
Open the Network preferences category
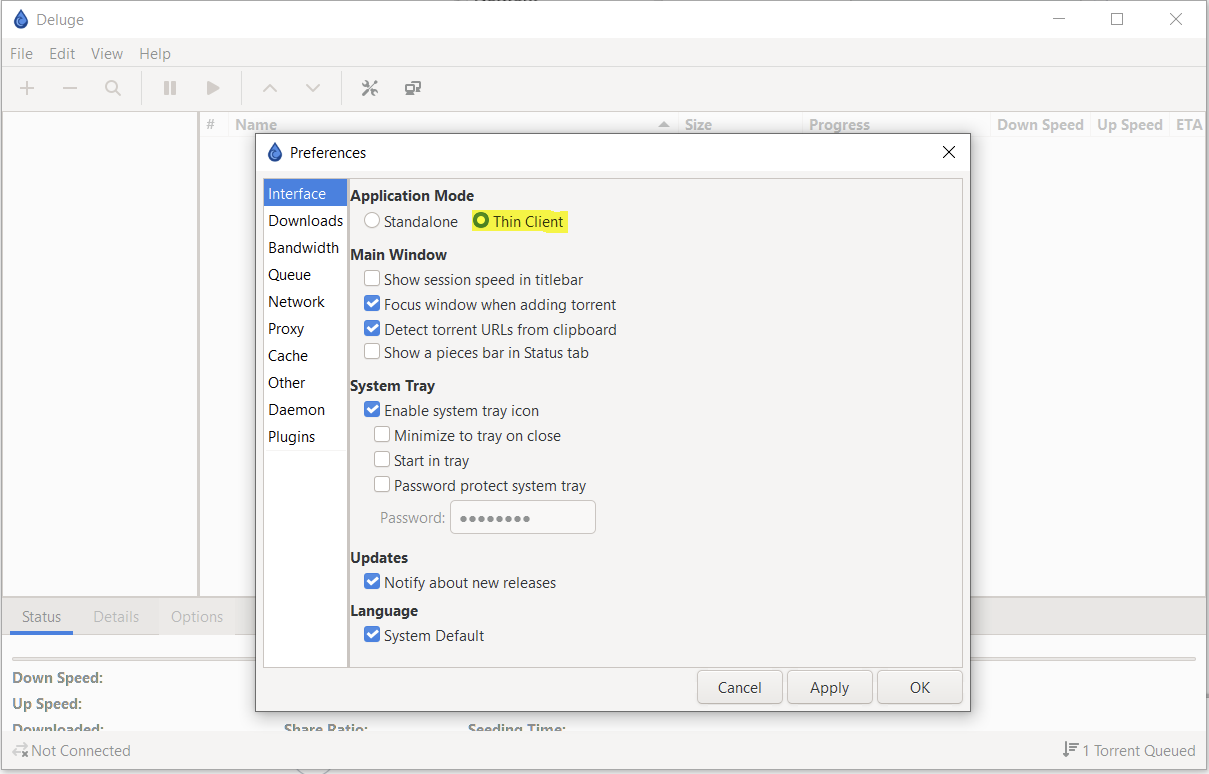[305, 302]
